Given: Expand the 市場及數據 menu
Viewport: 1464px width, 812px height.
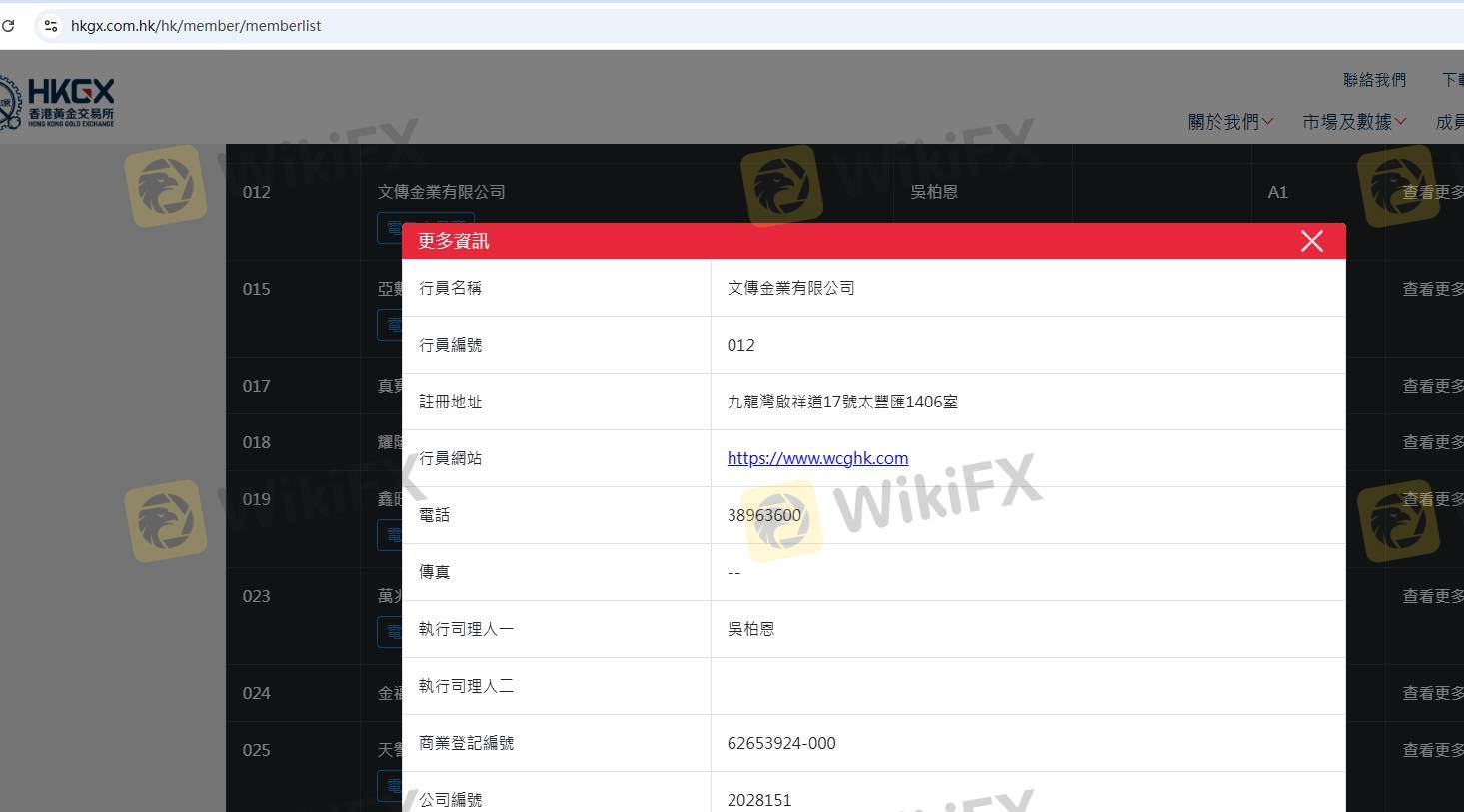Looking at the screenshot, I should click(x=1354, y=122).
